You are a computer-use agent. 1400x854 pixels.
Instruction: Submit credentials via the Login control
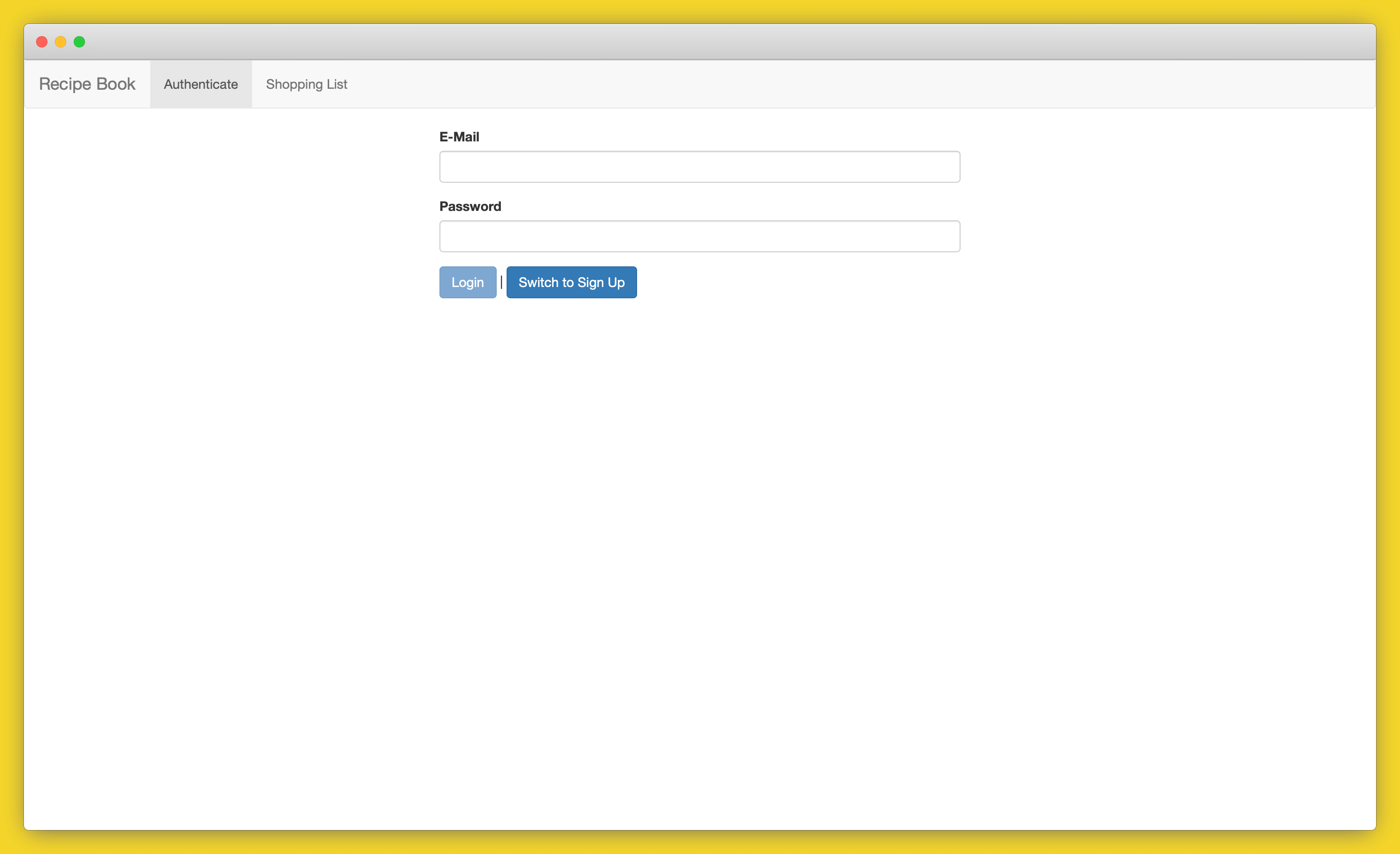pyautogui.click(x=467, y=282)
